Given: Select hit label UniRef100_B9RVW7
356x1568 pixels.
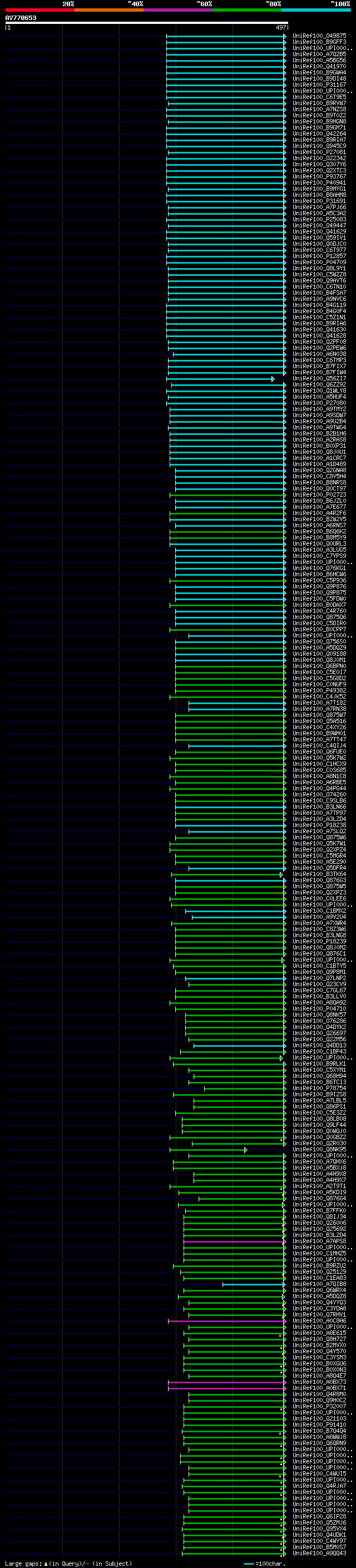Looking at the screenshot, I should [x=319, y=103].
